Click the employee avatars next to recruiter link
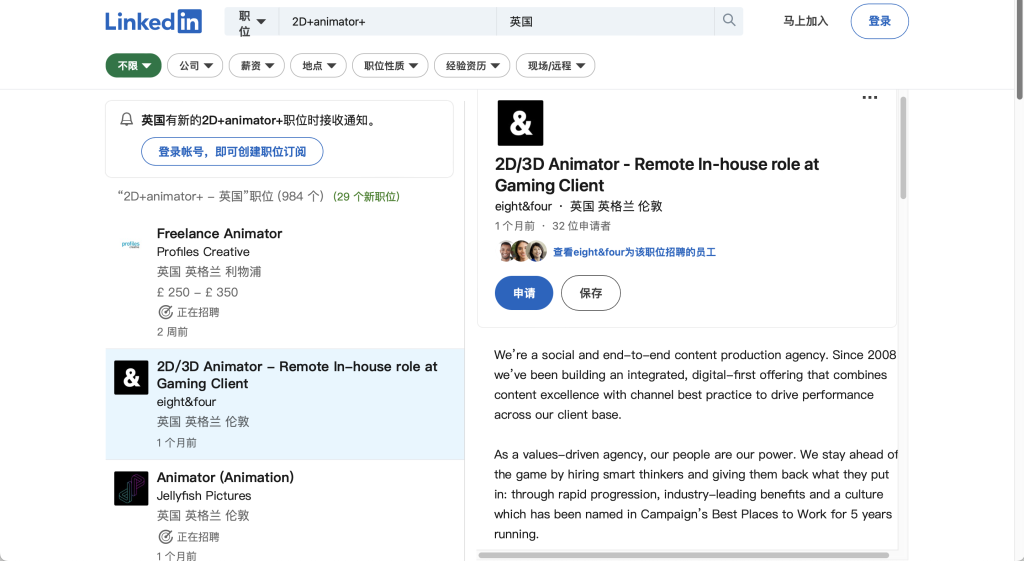The width and height of the screenshot is (1024, 561). [522, 251]
